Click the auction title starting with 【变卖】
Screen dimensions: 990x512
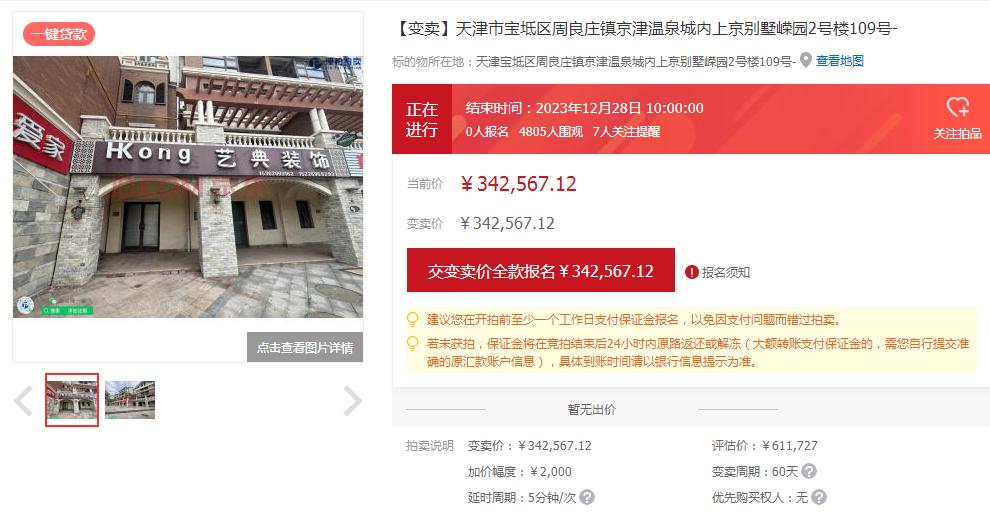click(645, 28)
